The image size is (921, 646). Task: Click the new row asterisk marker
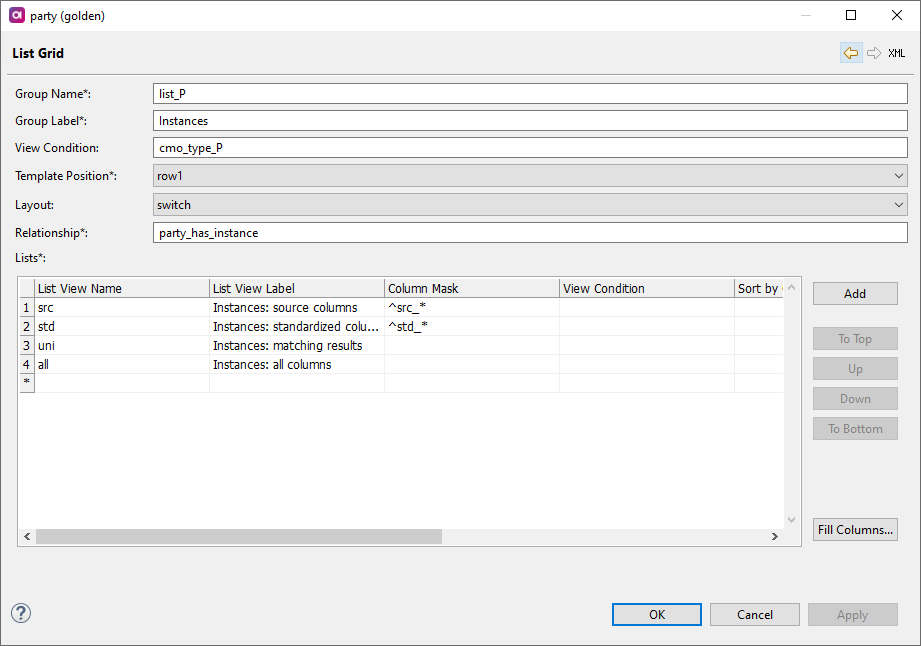[x=26, y=383]
